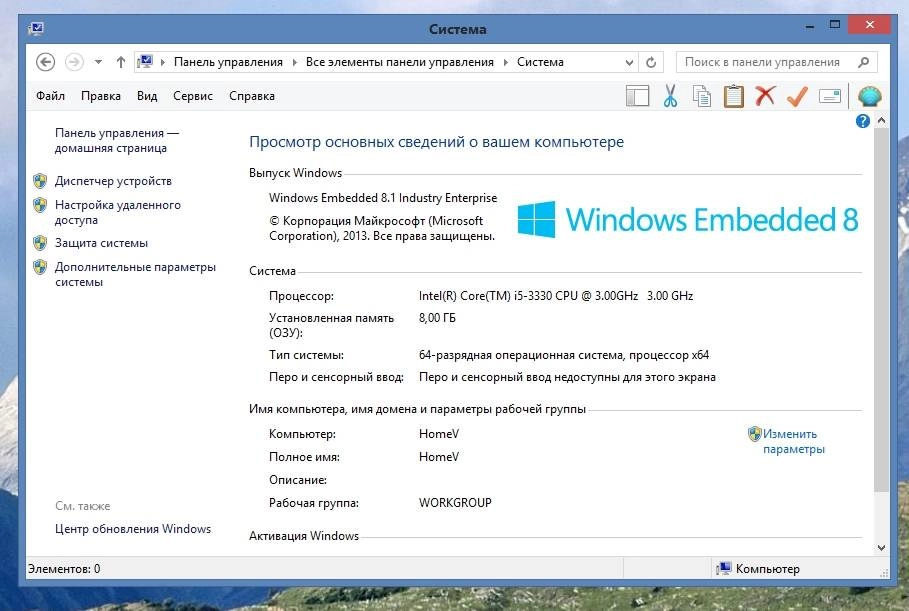The image size is (909, 611).
Task: Open the Файл menu
Action: pos(50,96)
